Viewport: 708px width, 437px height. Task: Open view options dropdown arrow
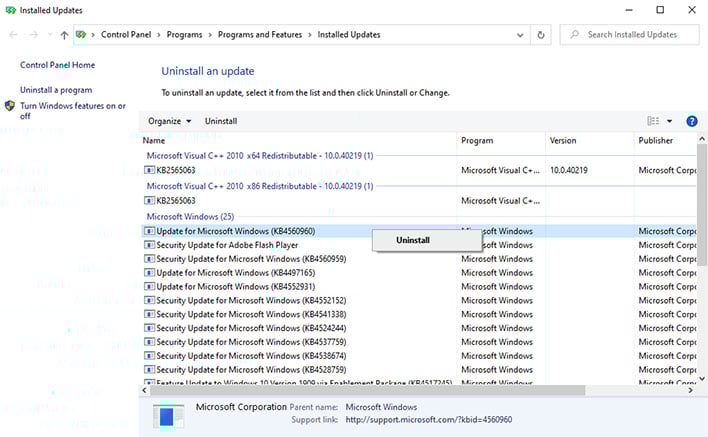point(670,121)
